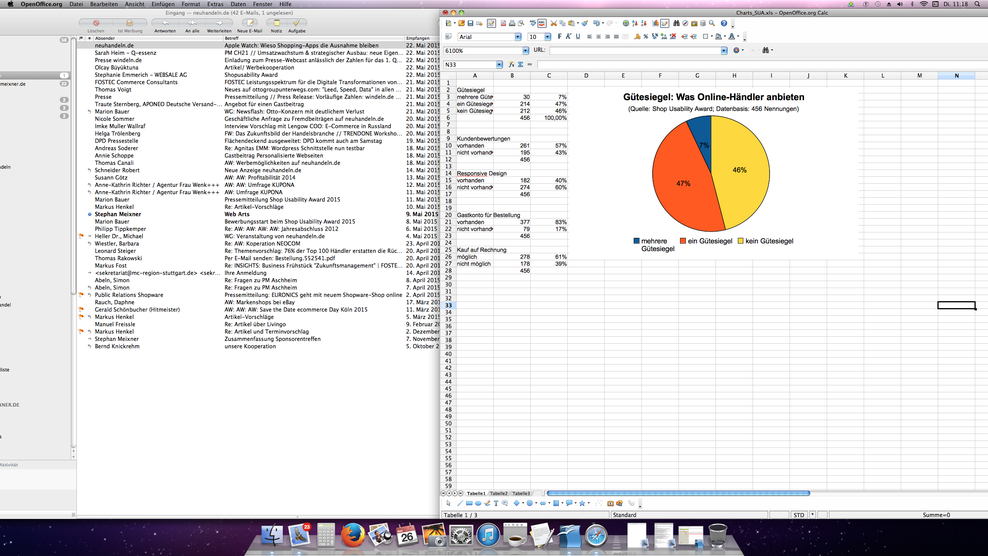
Task: Click the Antworten reply arrow in mail
Action: click(x=165, y=23)
